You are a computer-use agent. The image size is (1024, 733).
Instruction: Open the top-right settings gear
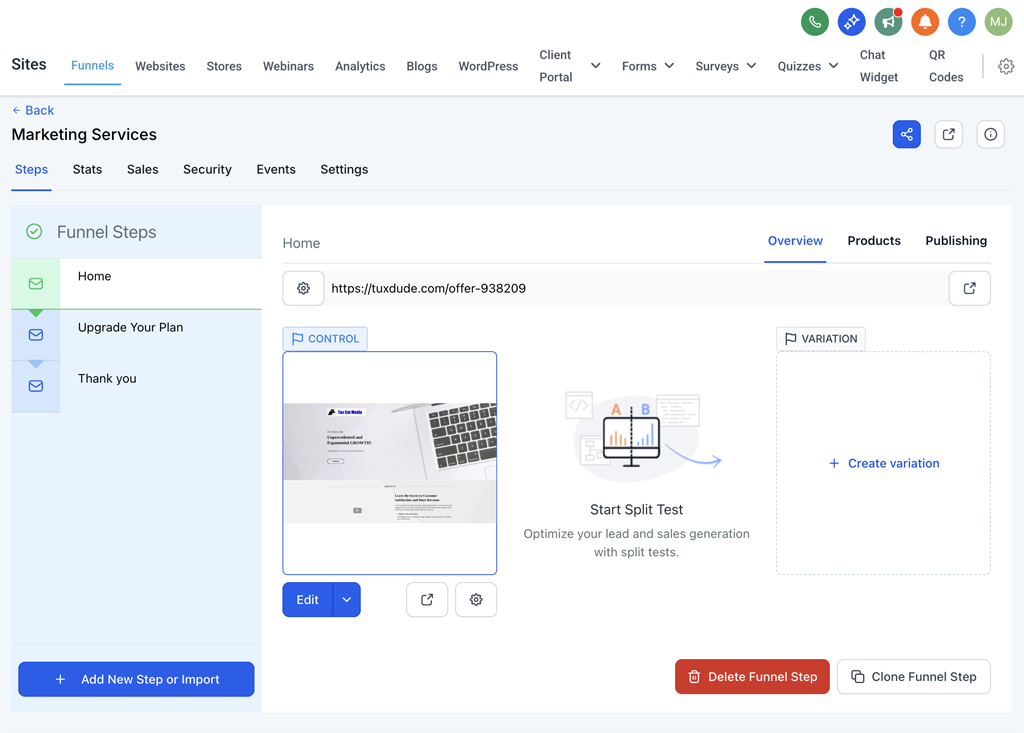[1006, 66]
